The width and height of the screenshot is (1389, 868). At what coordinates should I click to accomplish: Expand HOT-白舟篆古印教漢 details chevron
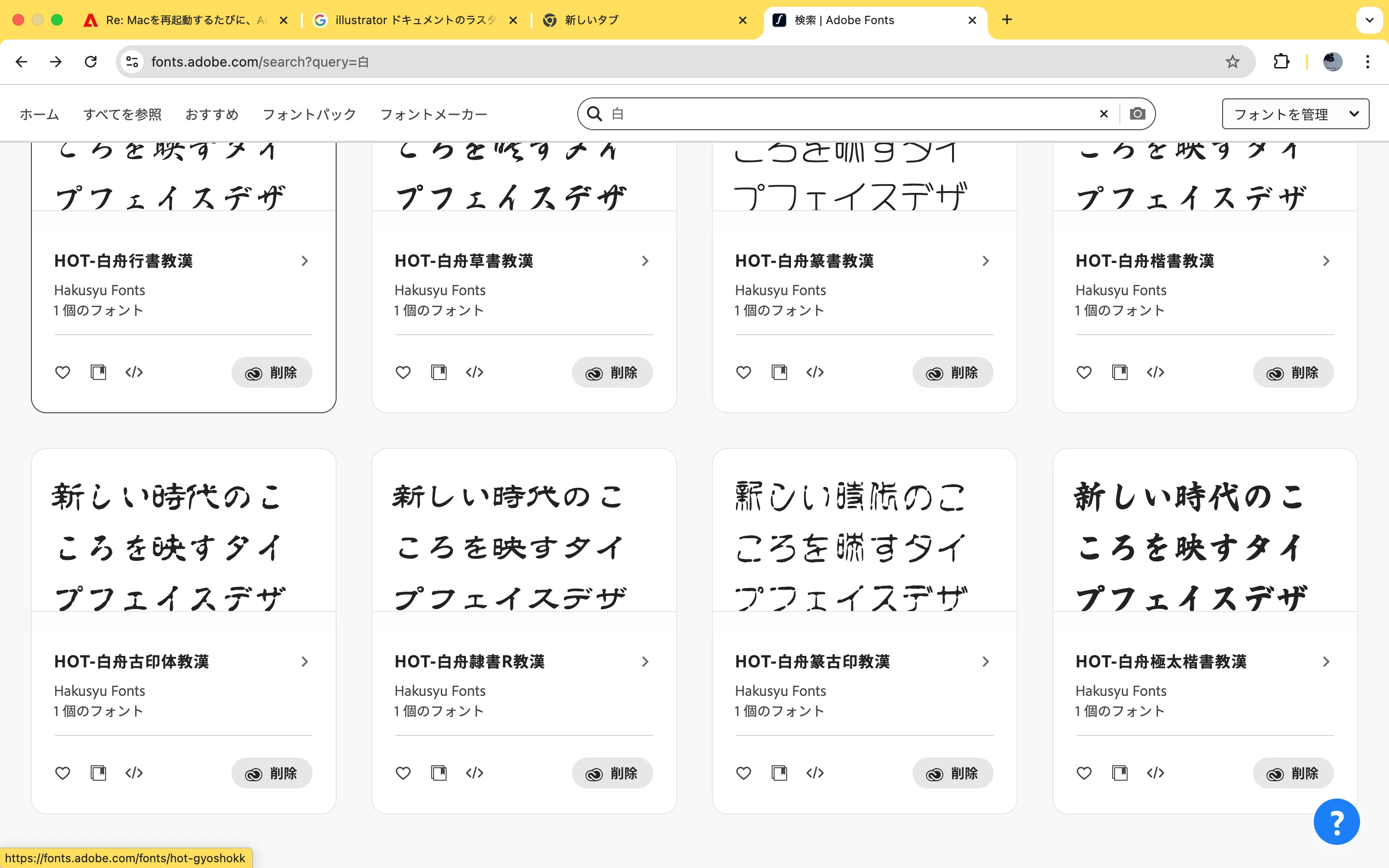point(985,662)
